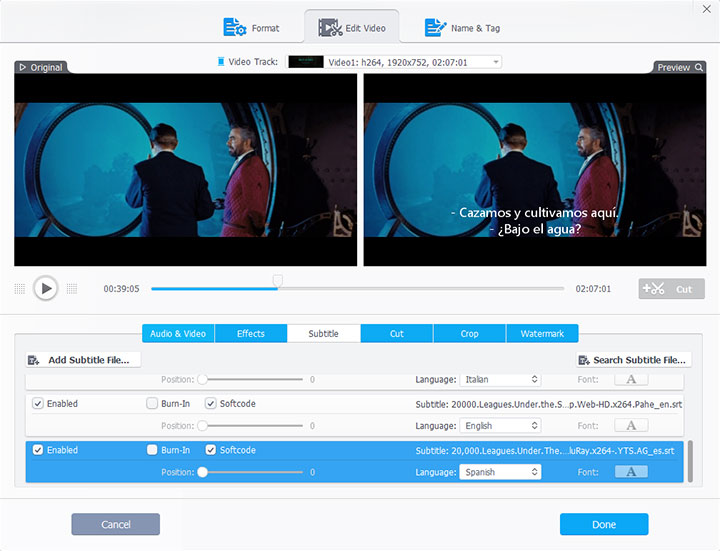The image size is (720, 551).
Task: Open the Effects tab
Action: 251,334
